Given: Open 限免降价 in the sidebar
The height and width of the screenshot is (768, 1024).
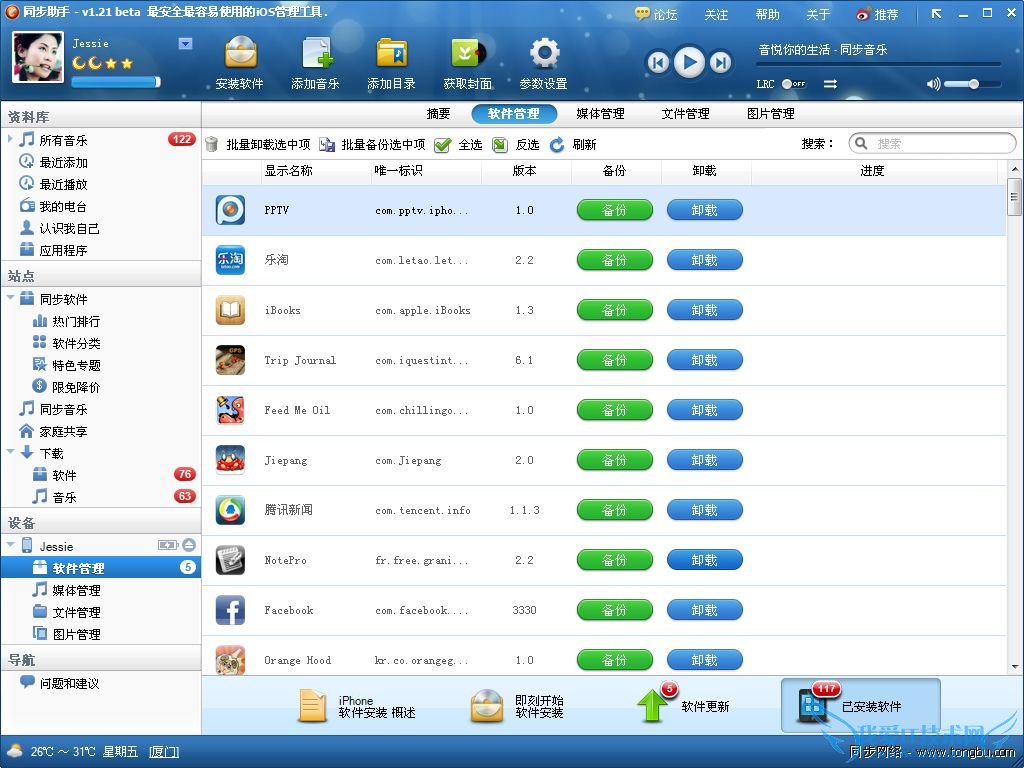Looking at the screenshot, I should tap(75, 387).
